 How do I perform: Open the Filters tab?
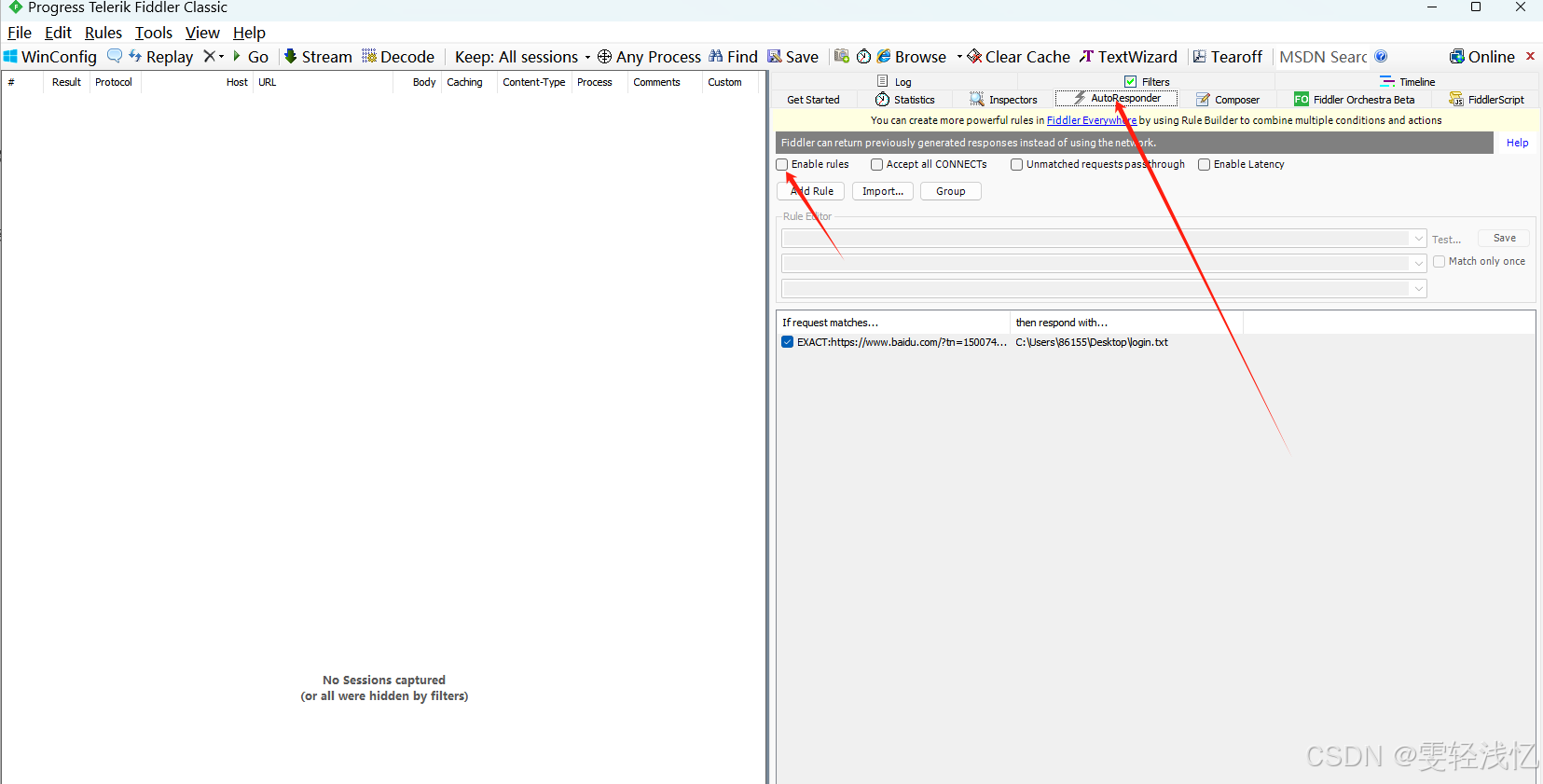[x=1147, y=82]
